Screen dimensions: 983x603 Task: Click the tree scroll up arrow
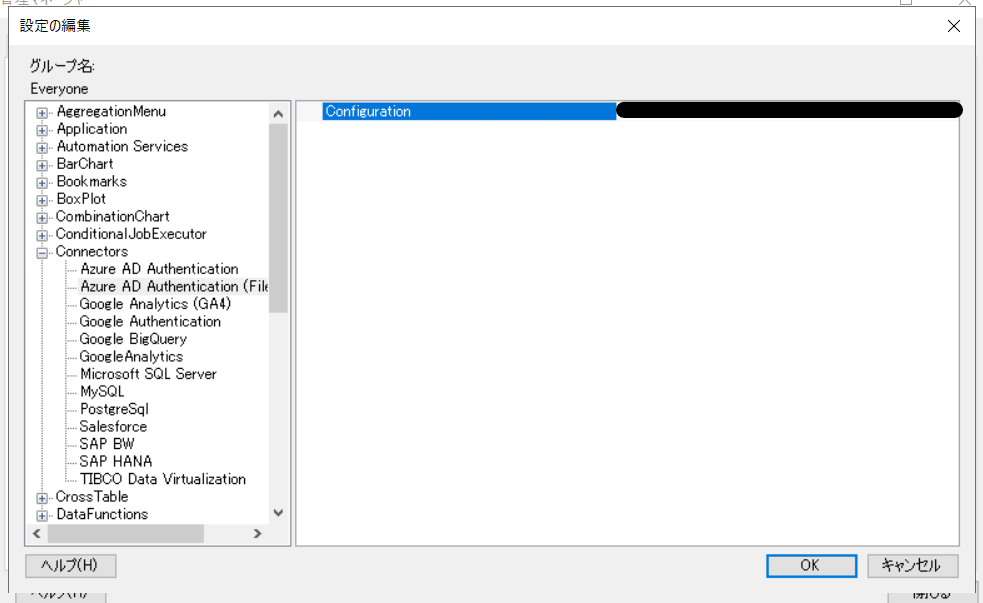tap(278, 113)
